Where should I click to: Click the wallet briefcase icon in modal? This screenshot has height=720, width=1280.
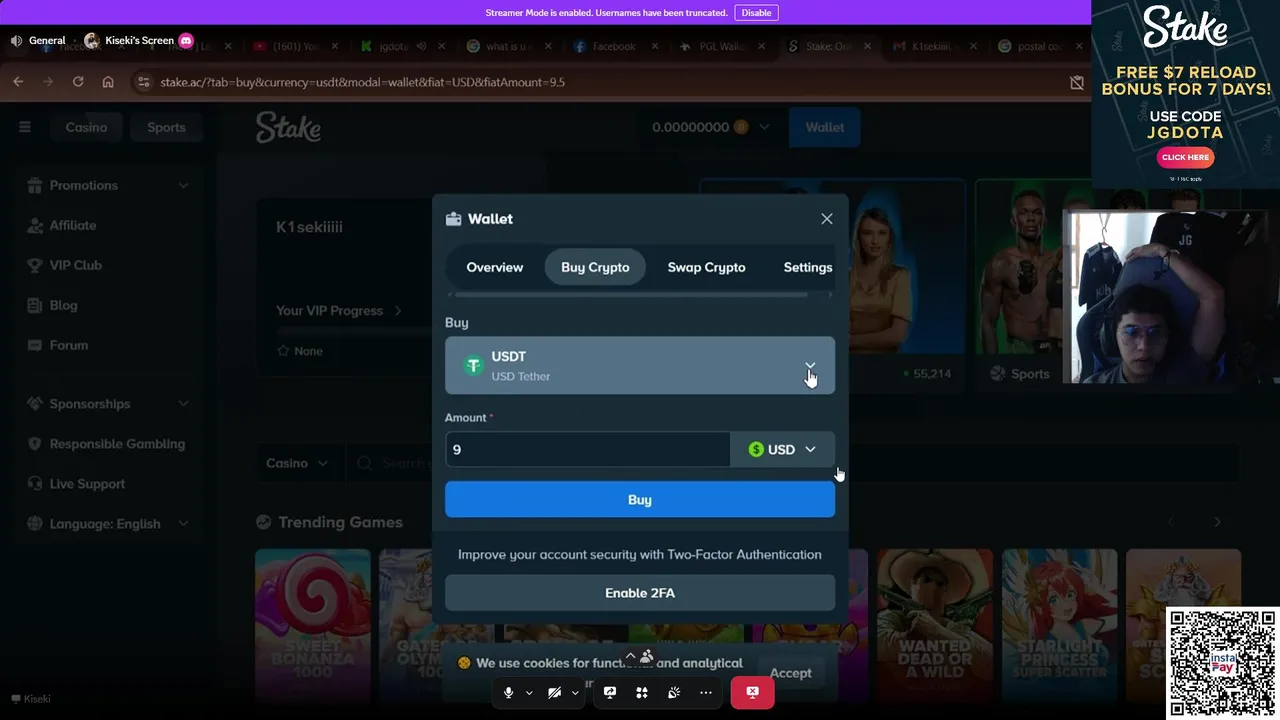point(453,219)
